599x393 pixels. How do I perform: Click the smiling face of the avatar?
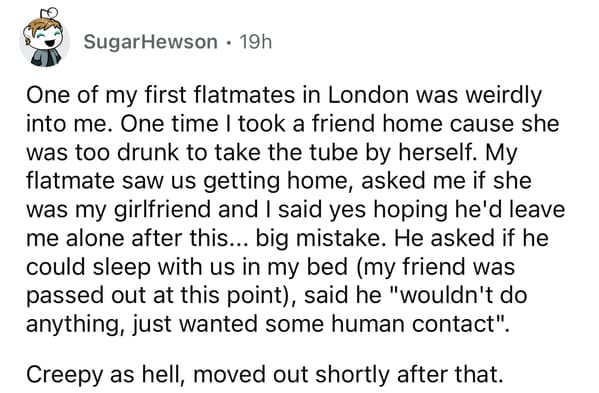pyautogui.click(x=45, y=38)
